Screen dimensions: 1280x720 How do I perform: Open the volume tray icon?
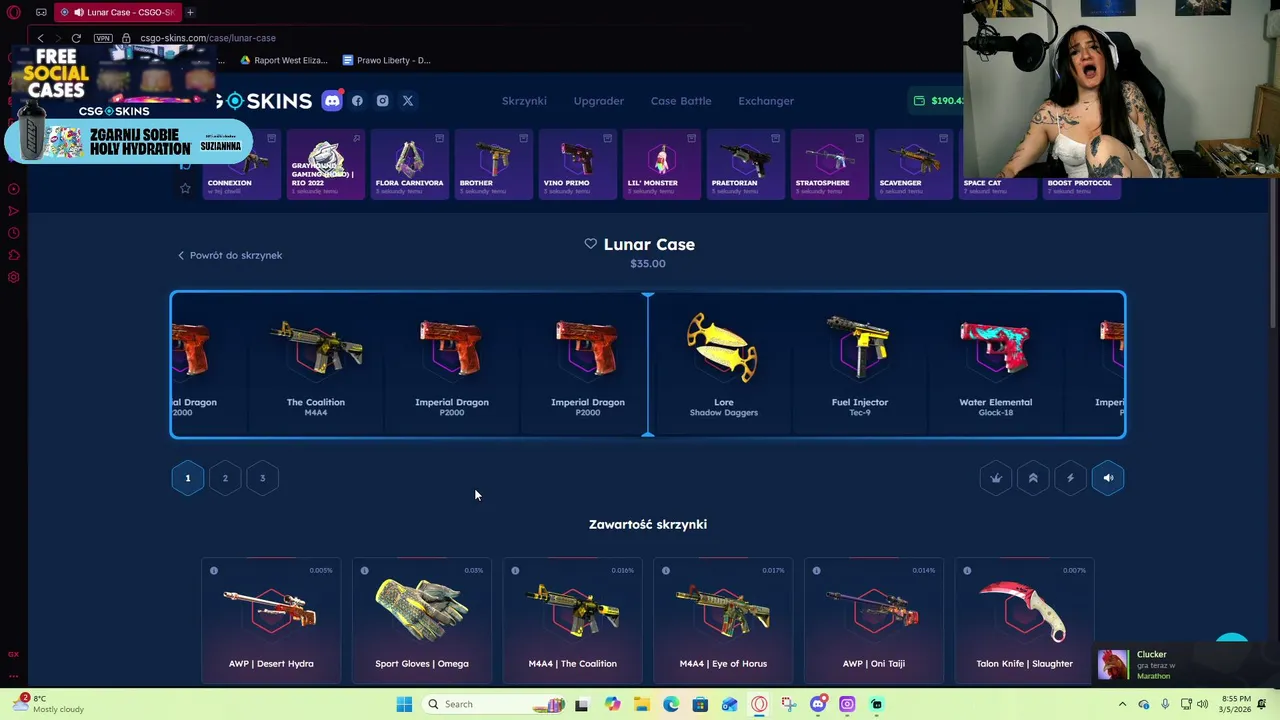pyautogui.click(x=1202, y=704)
